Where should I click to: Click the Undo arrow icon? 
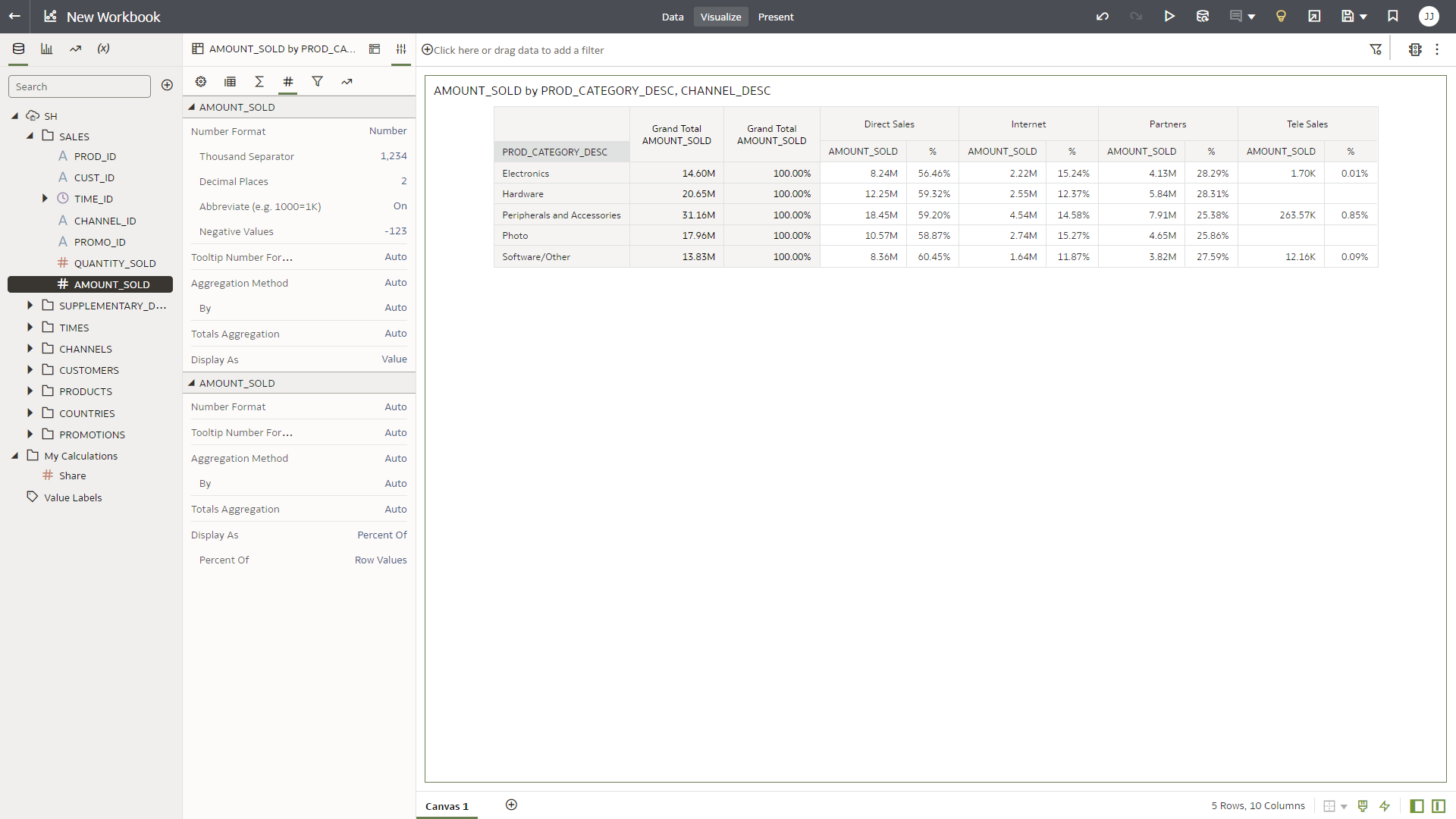pyautogui.click(x=1103, y=17)
